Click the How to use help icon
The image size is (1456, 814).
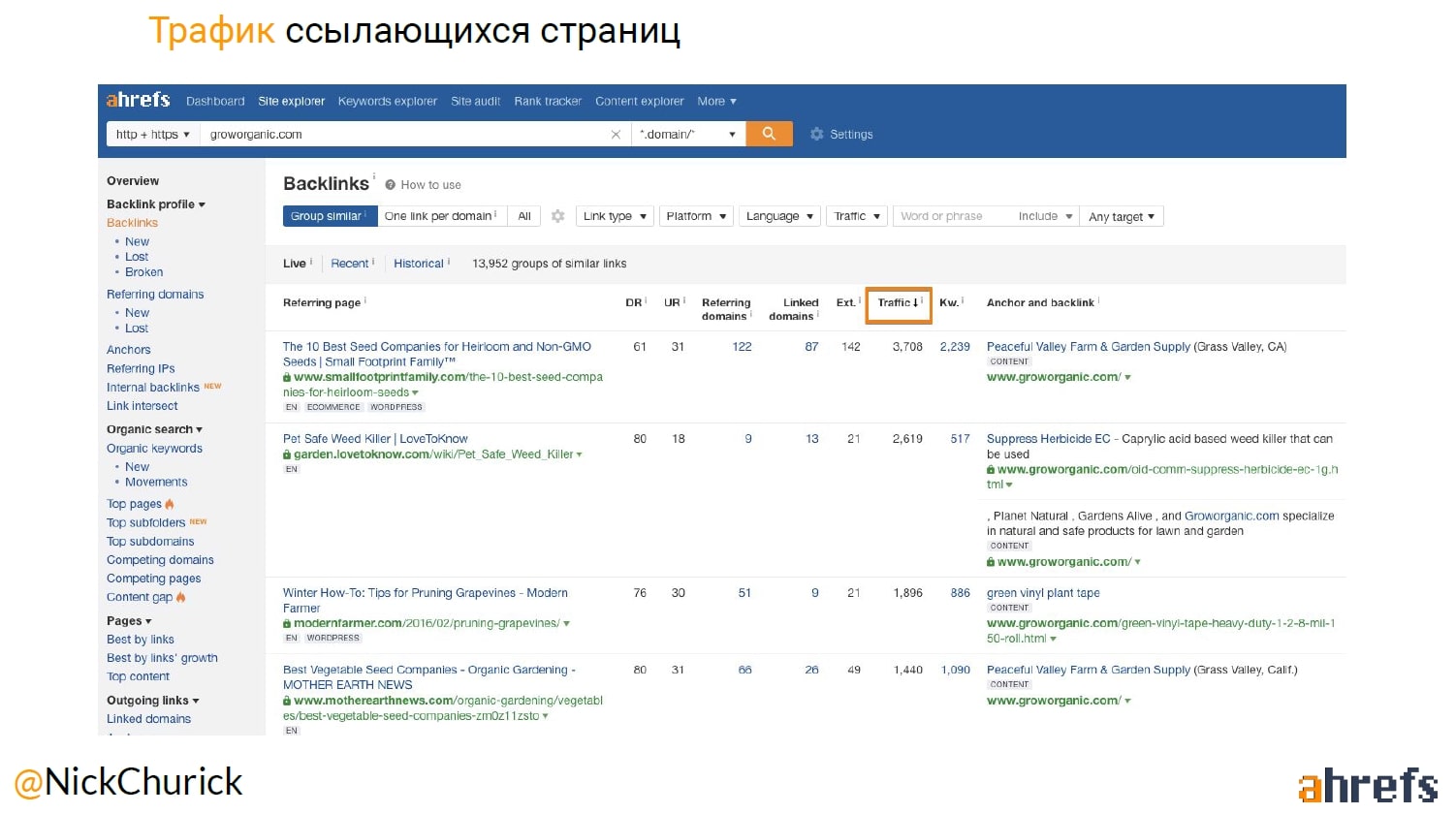pos(390,185)
